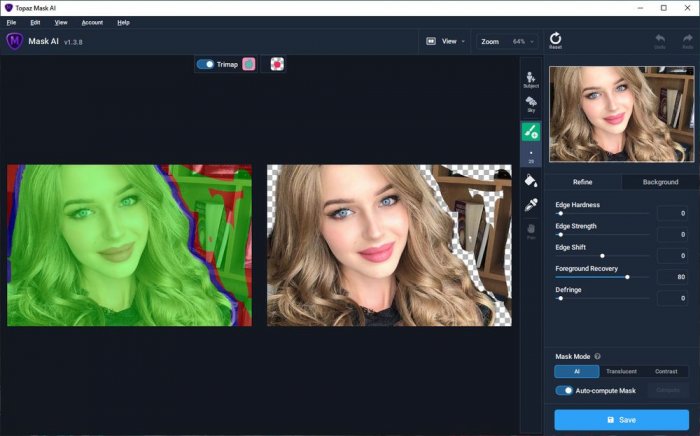This screenshot has width=700, height=436.
Task: Select the Subject auto-detect tool
Action: [530, 79]
